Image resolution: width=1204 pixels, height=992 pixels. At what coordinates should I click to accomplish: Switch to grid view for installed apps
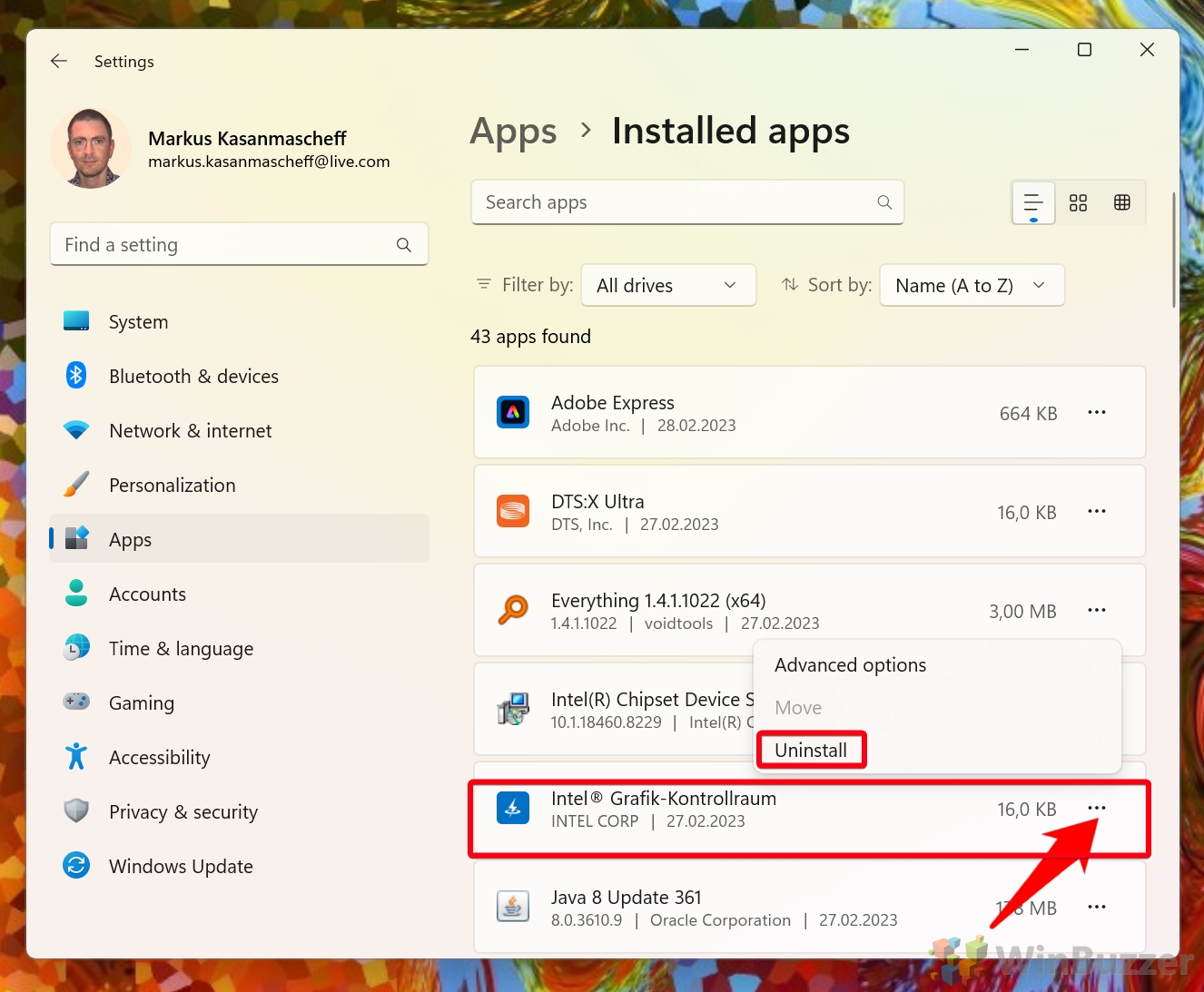[1078, 202]
